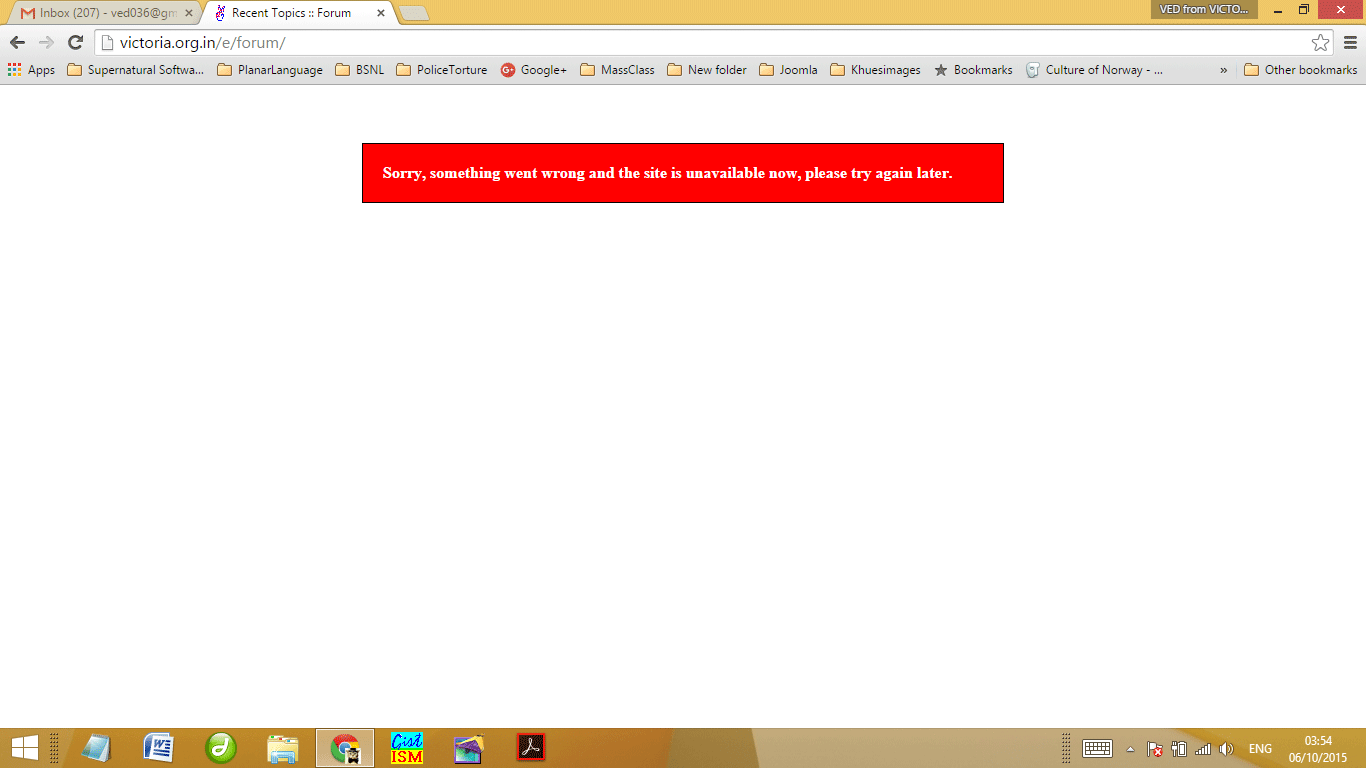This screenshot has height=768, width=1366.
Task: Open the Supernatural Software bookmark folder
Action: [135, 70]
